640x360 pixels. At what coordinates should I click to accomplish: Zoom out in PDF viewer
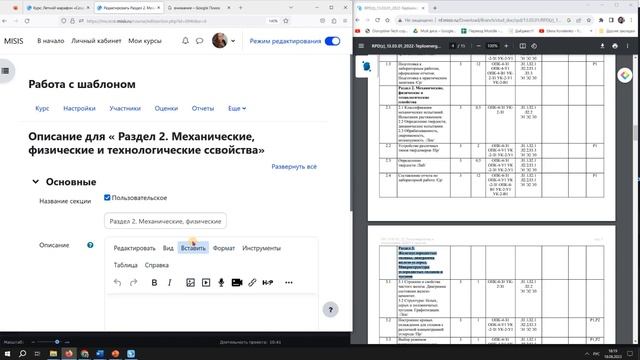(x=478, y=46)
